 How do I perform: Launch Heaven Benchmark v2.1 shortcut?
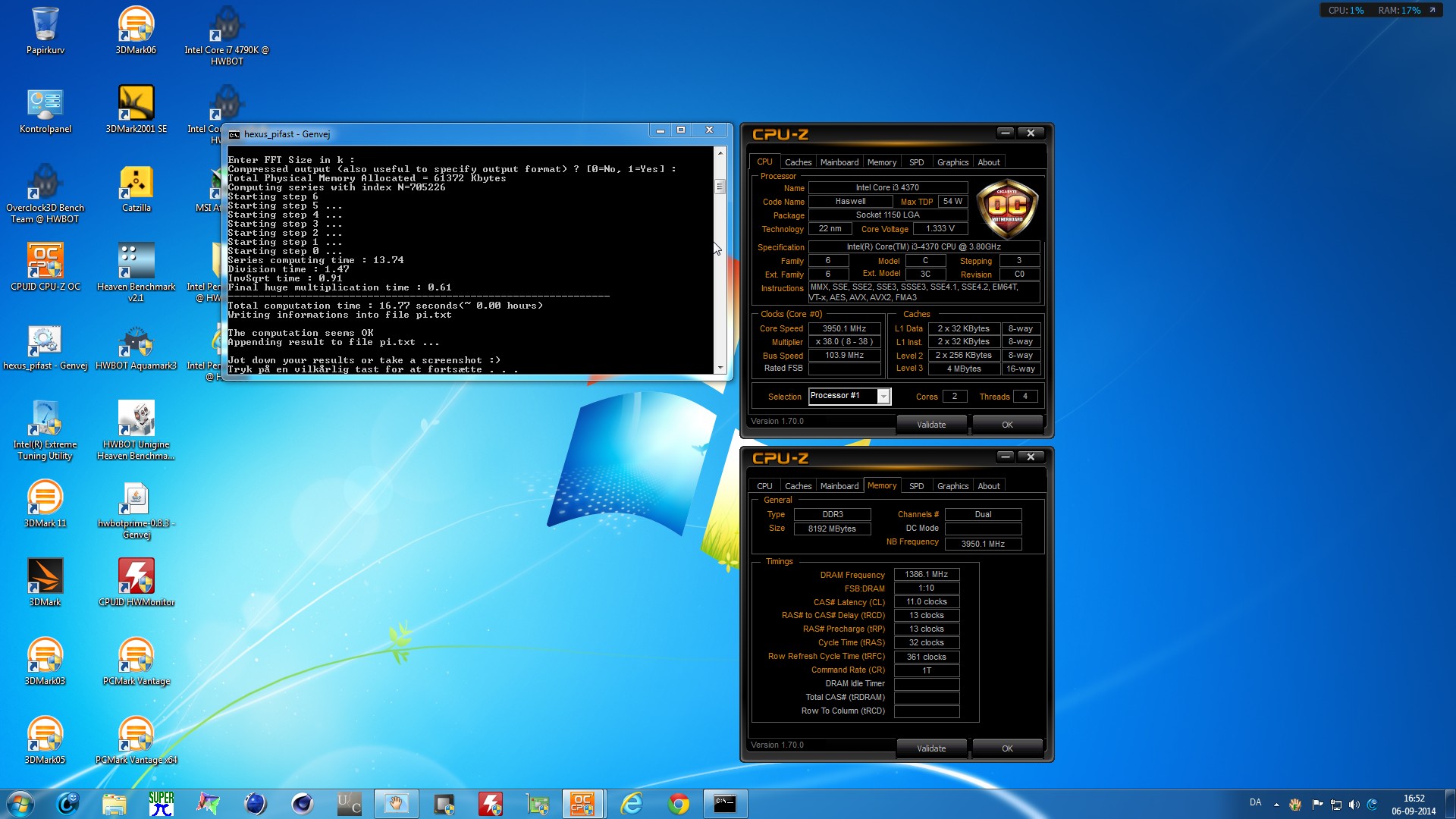pyautogui.click(x=136, y=273)
